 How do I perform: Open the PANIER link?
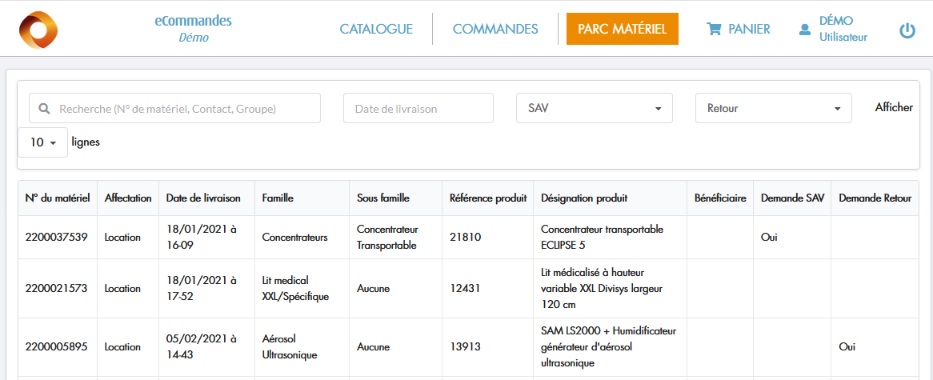pyautogui.click(x=738, y=29)
